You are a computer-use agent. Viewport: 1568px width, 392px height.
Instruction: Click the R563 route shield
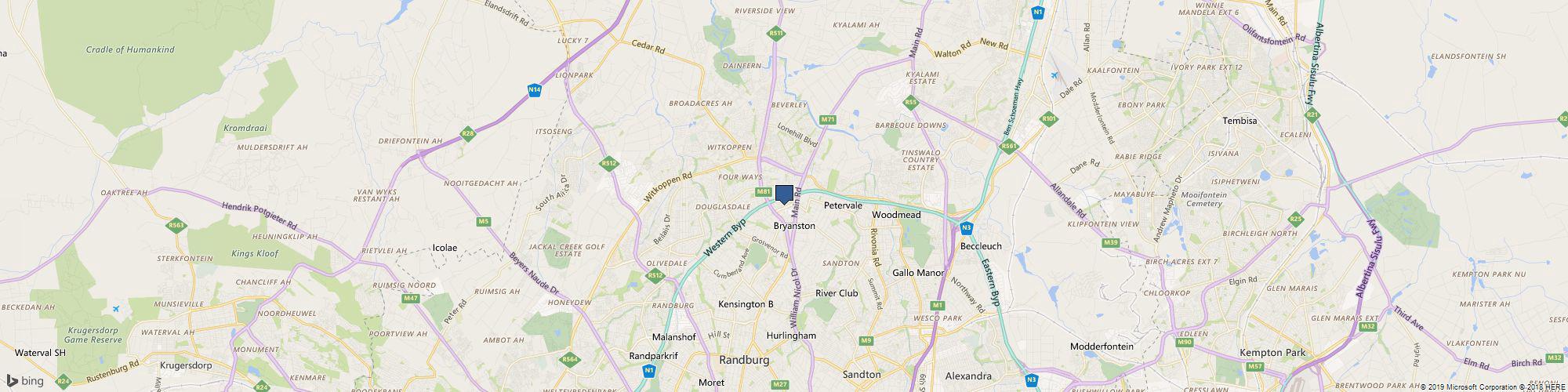[x=176, y=226]
